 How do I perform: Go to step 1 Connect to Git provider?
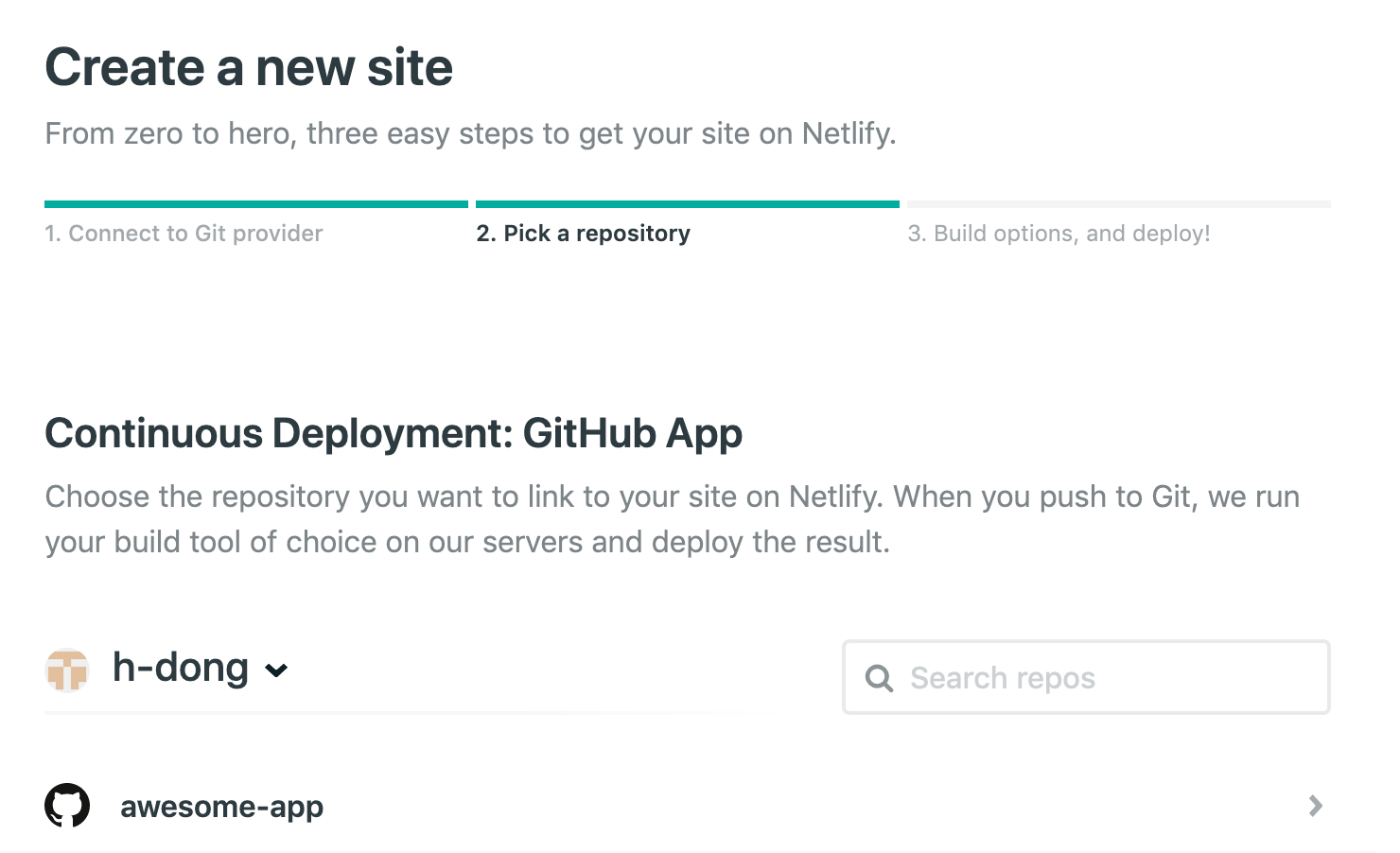[184, 234]
